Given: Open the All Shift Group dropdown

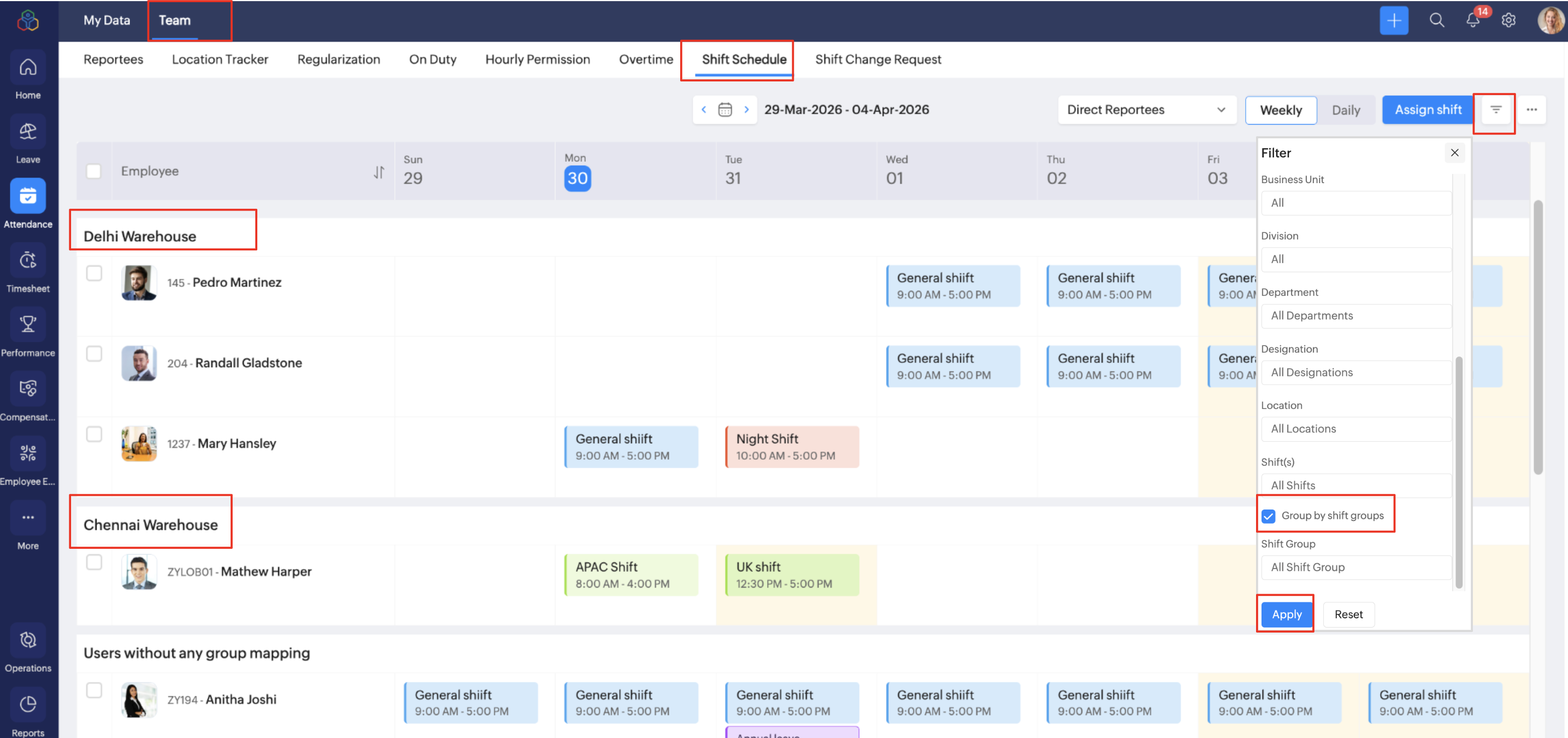Looking at the screenshot, I should coord(1356,567).
